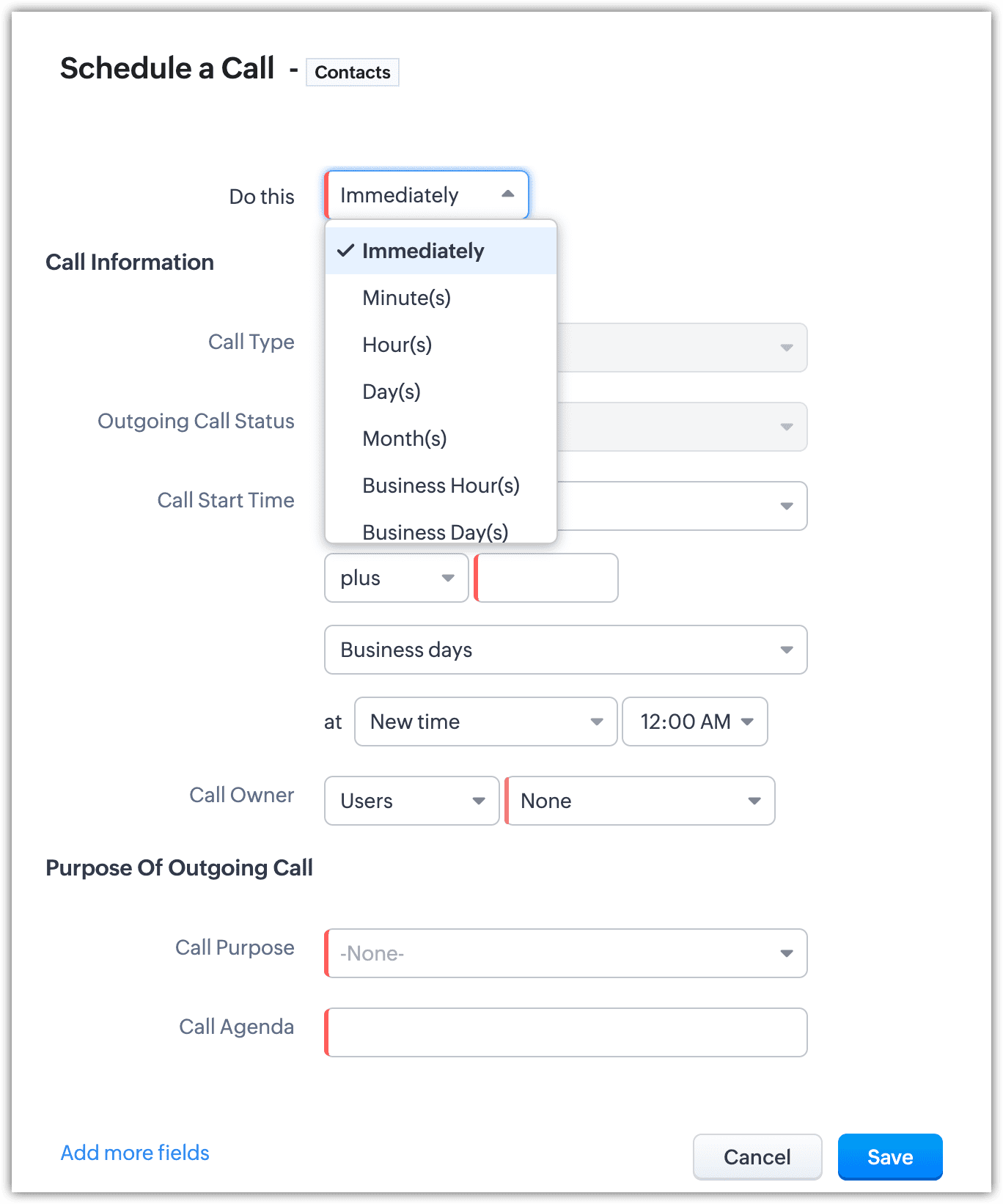Collapse the Do this dropdown arrow
1003x1204 pixels.
[507, 194]
